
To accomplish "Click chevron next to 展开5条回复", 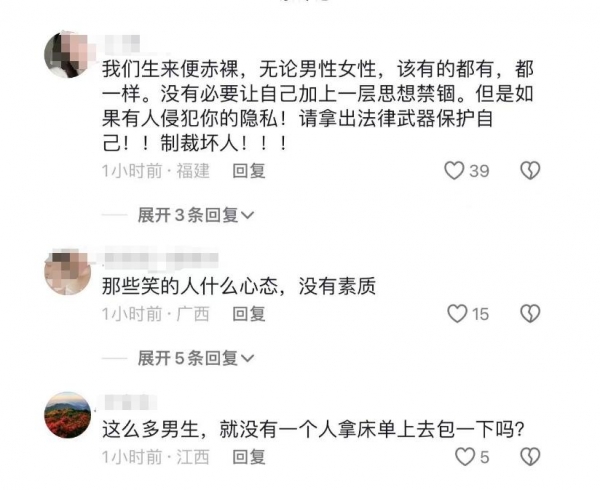I will pos(248,358).
